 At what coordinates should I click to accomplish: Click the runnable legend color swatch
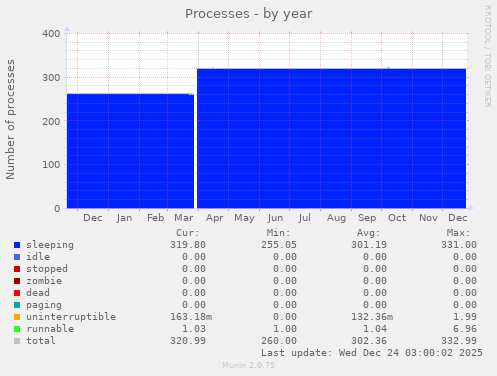(x=17, y=329)
